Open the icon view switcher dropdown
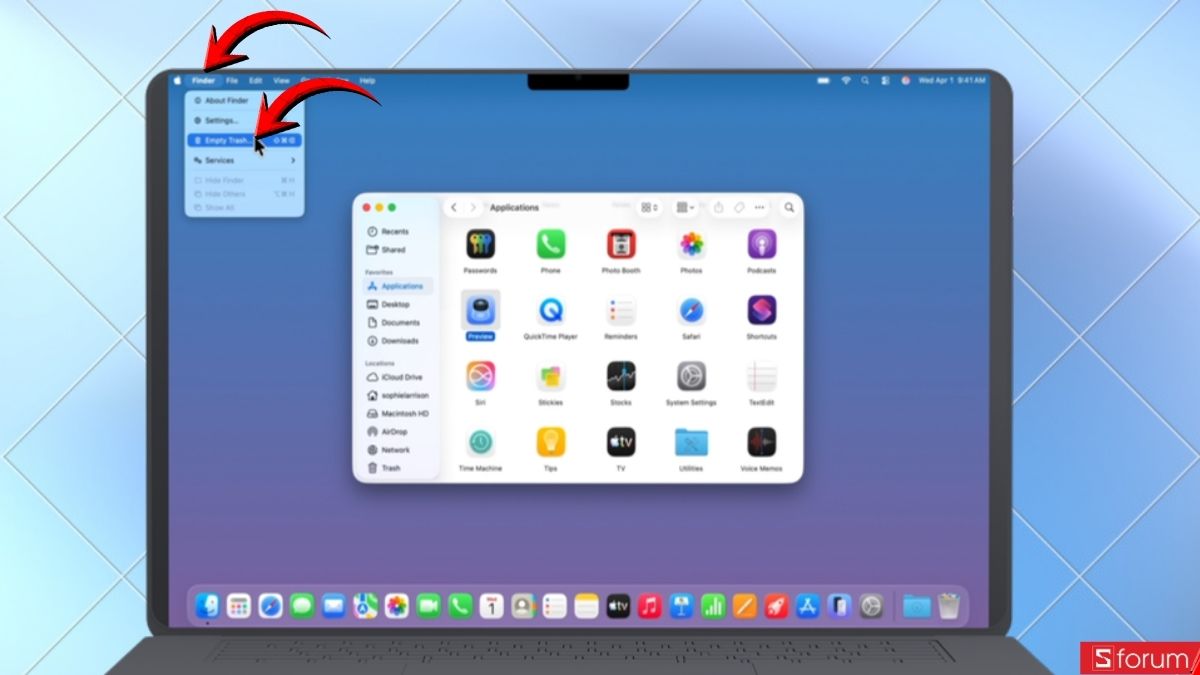 click(649, 207)
